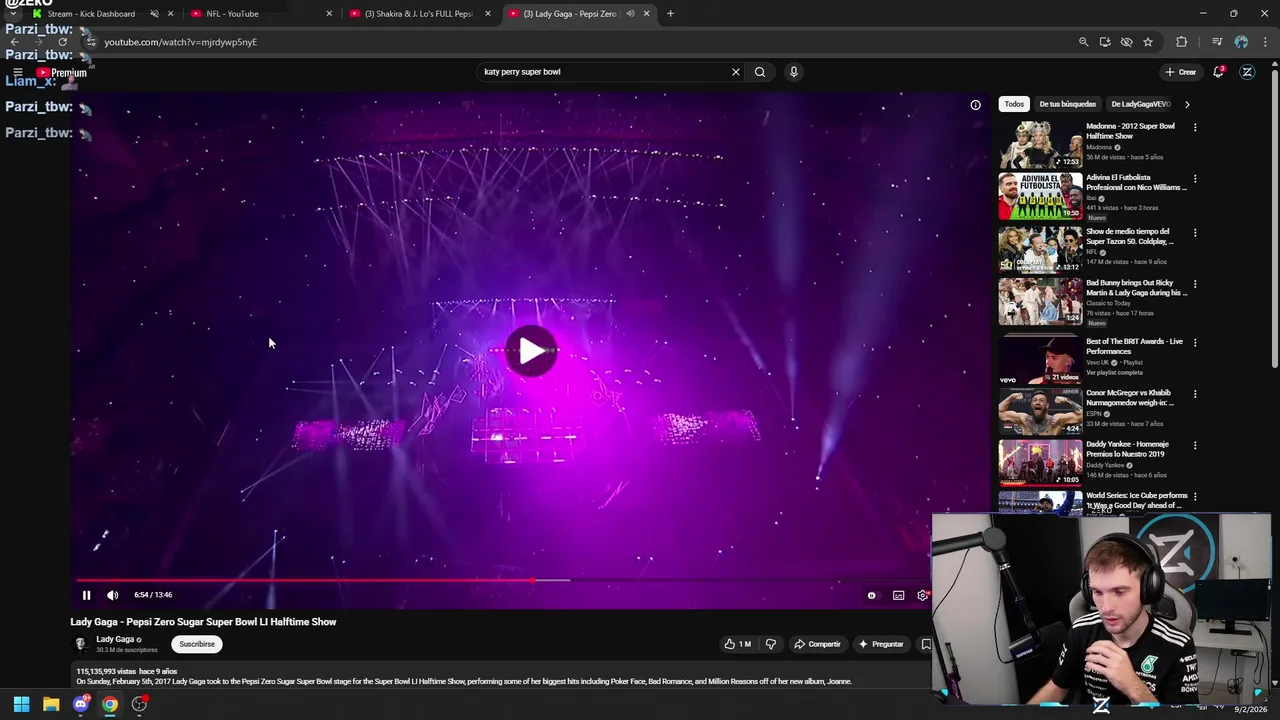Open Discord from the taskbar
1280x720 pixels.
point(81,704)
